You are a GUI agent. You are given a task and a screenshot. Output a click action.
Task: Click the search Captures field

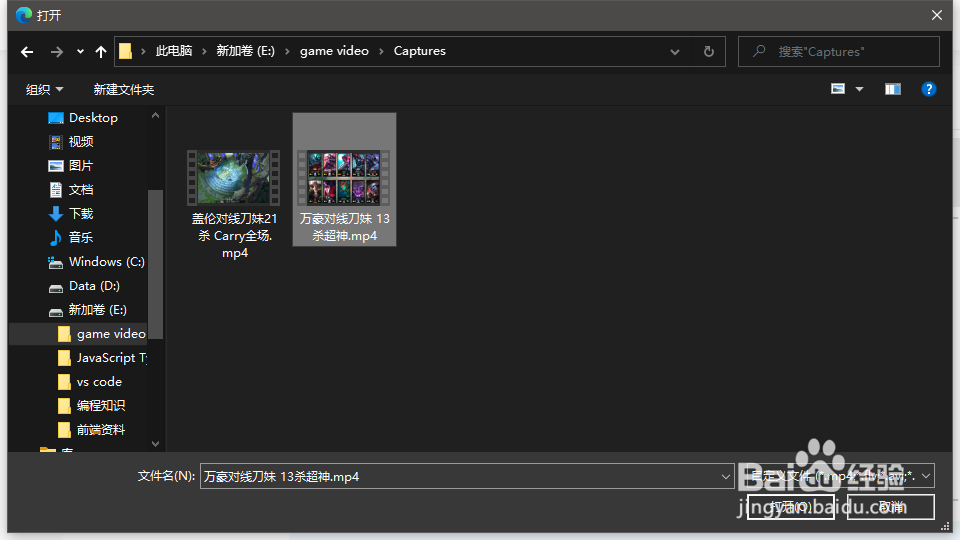tap(838, 51)
